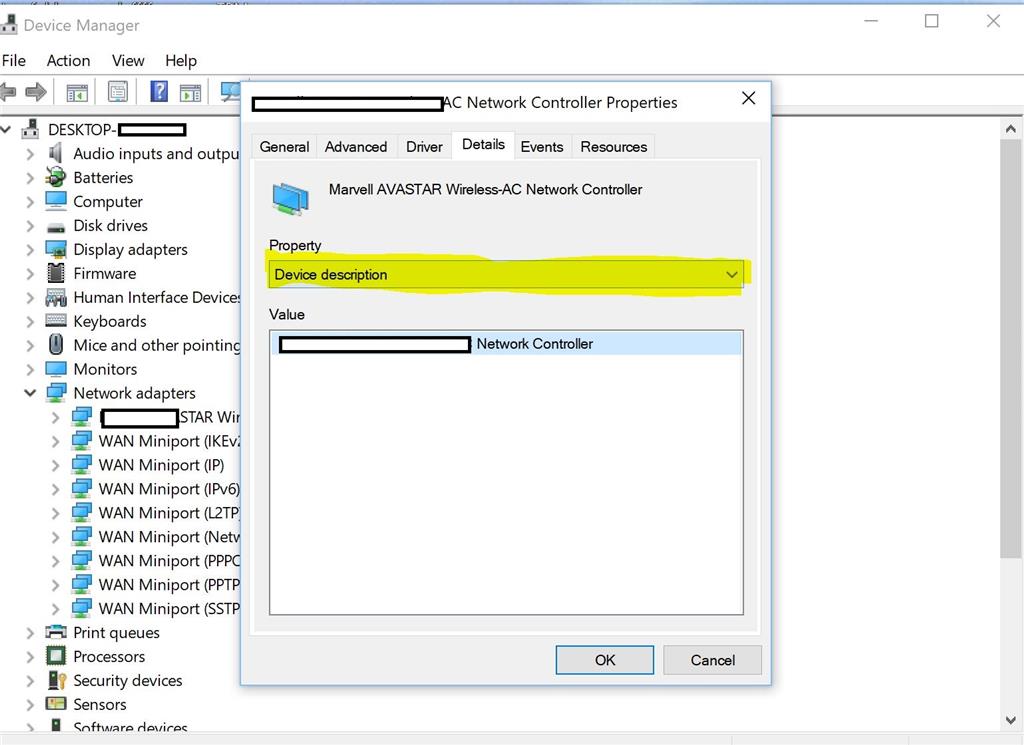This screenshot has height=745, width=1024.
Task: Select the WAN Miniport (PPTP) tree item
Action: tap(169, 585)
